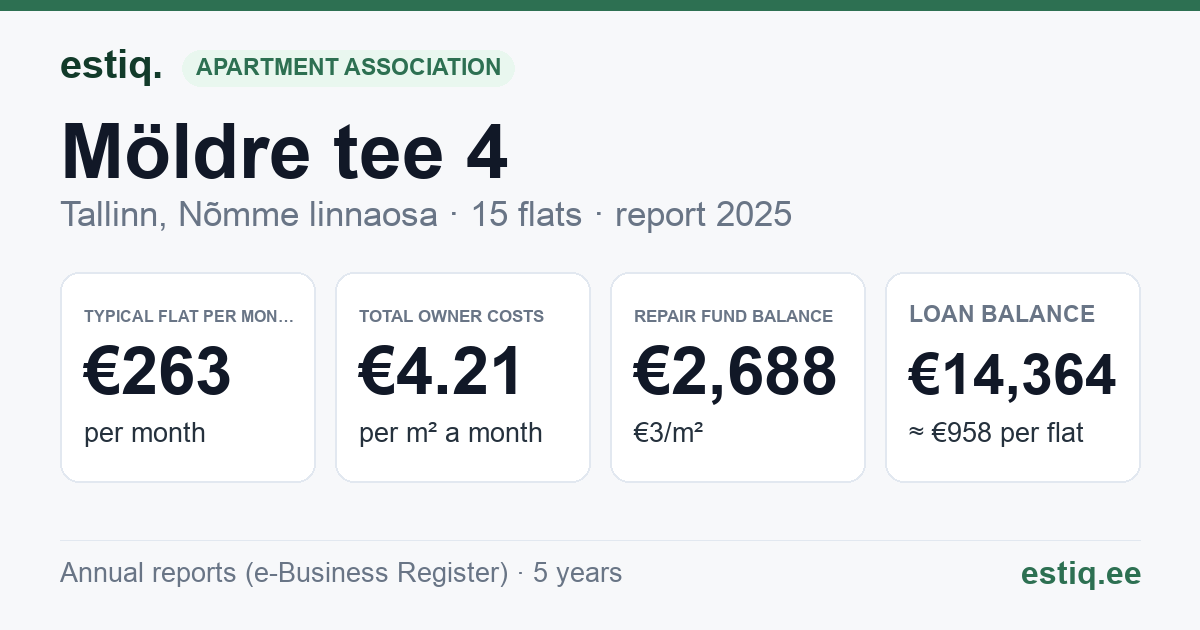Screen dimensions: 1200x630
Task: Open the Typical flat per month card
Action: [x=188, y=377]
